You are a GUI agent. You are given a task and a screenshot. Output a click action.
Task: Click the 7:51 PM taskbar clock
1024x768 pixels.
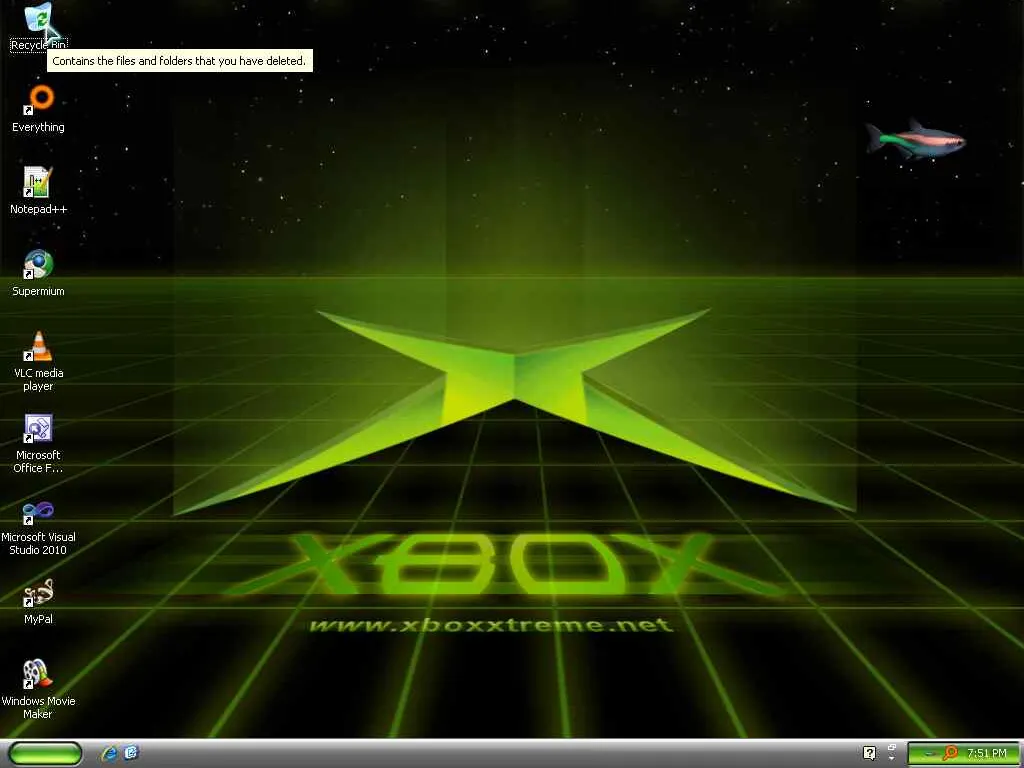(x=987, y=753)
